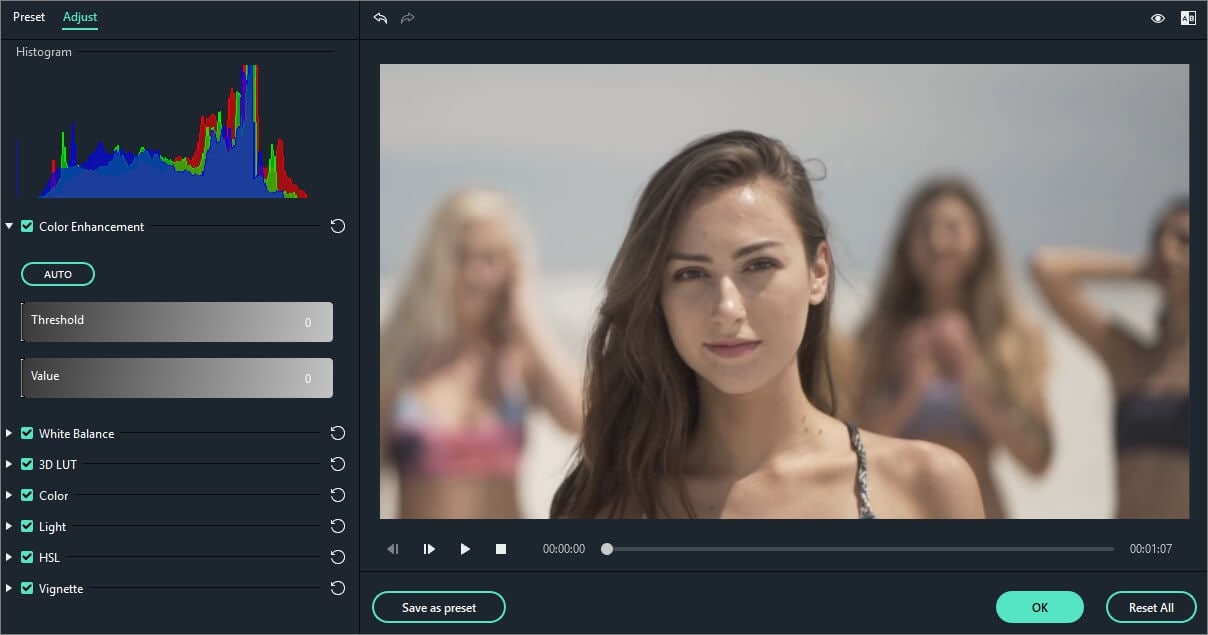Screen dimensions: 1208x635
Task: Click the 00:01:07 duration label
Action: [1151, 549]
